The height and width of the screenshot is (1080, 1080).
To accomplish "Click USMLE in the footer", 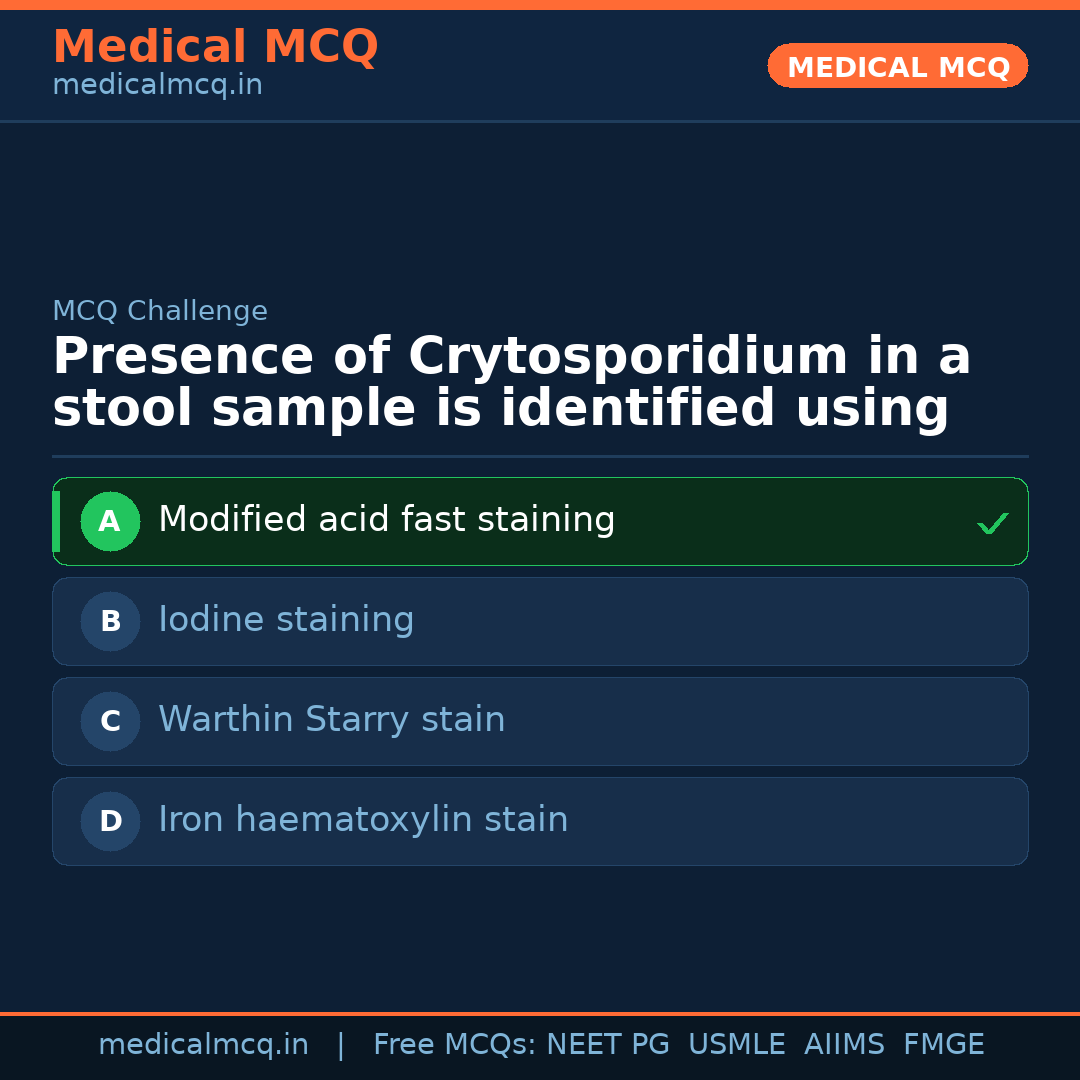I will point(737,1045).
